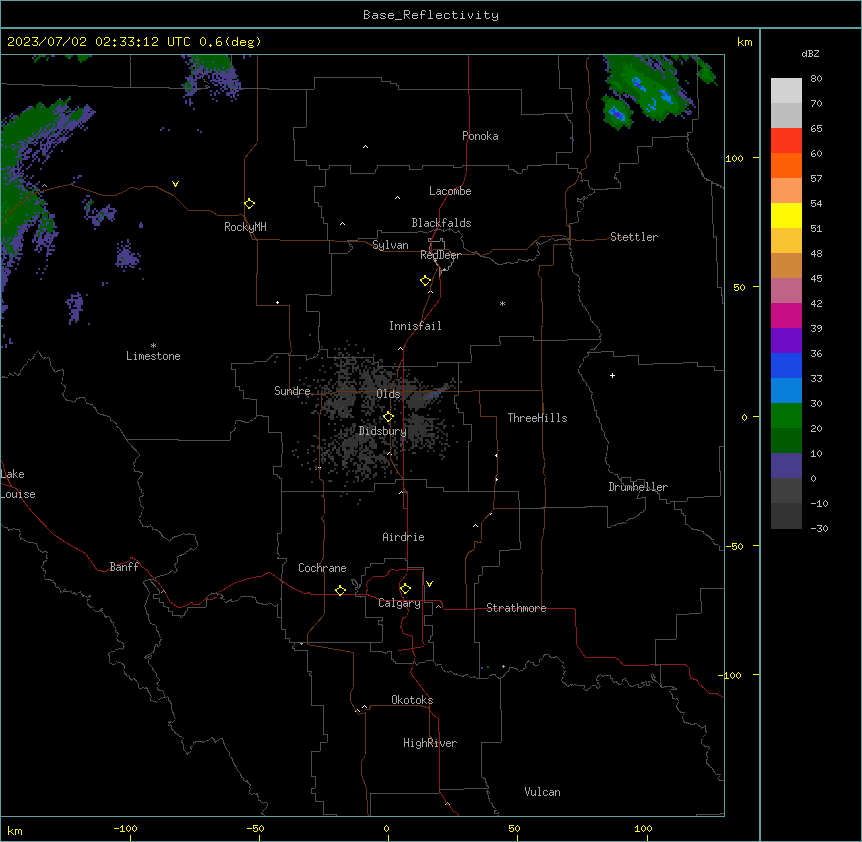
Task: Select the purple 10 dBZ legend swatch
Action: click(786, 466)
